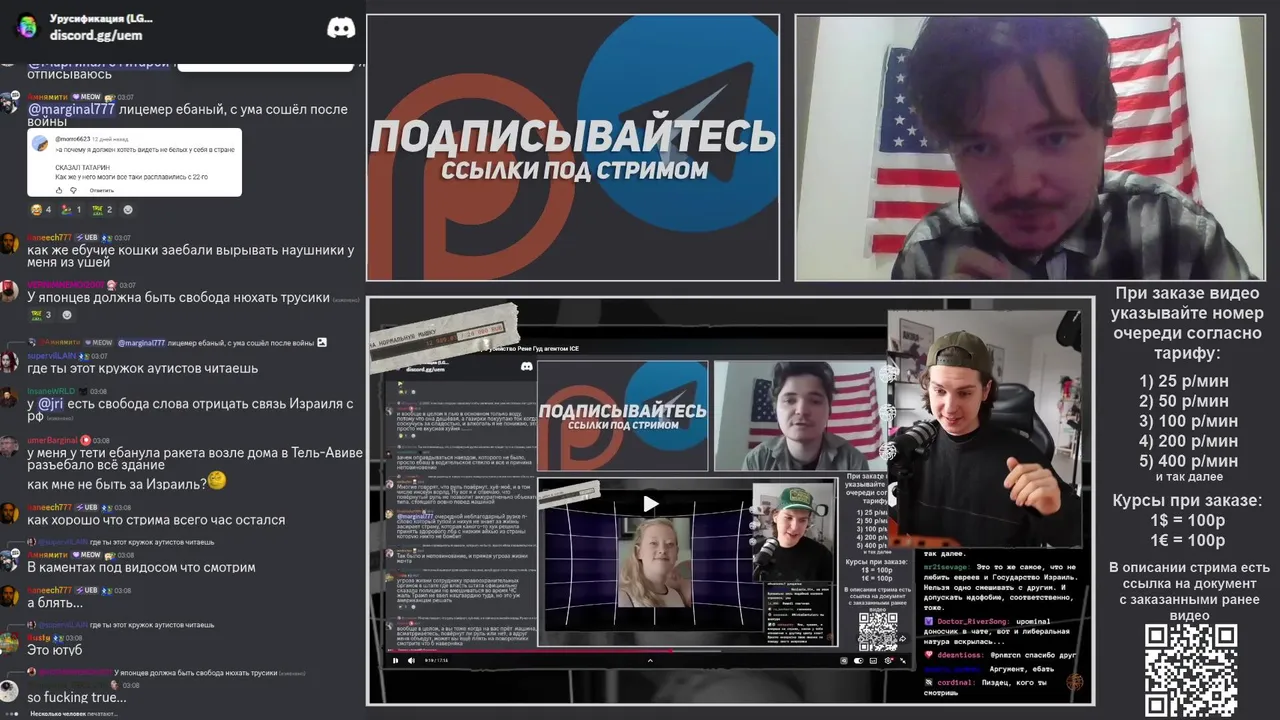The height and width of the screenshot is (720, 1280).
Task: Click the image attachment icon in the reply preview
Action: tap(322, 343)
